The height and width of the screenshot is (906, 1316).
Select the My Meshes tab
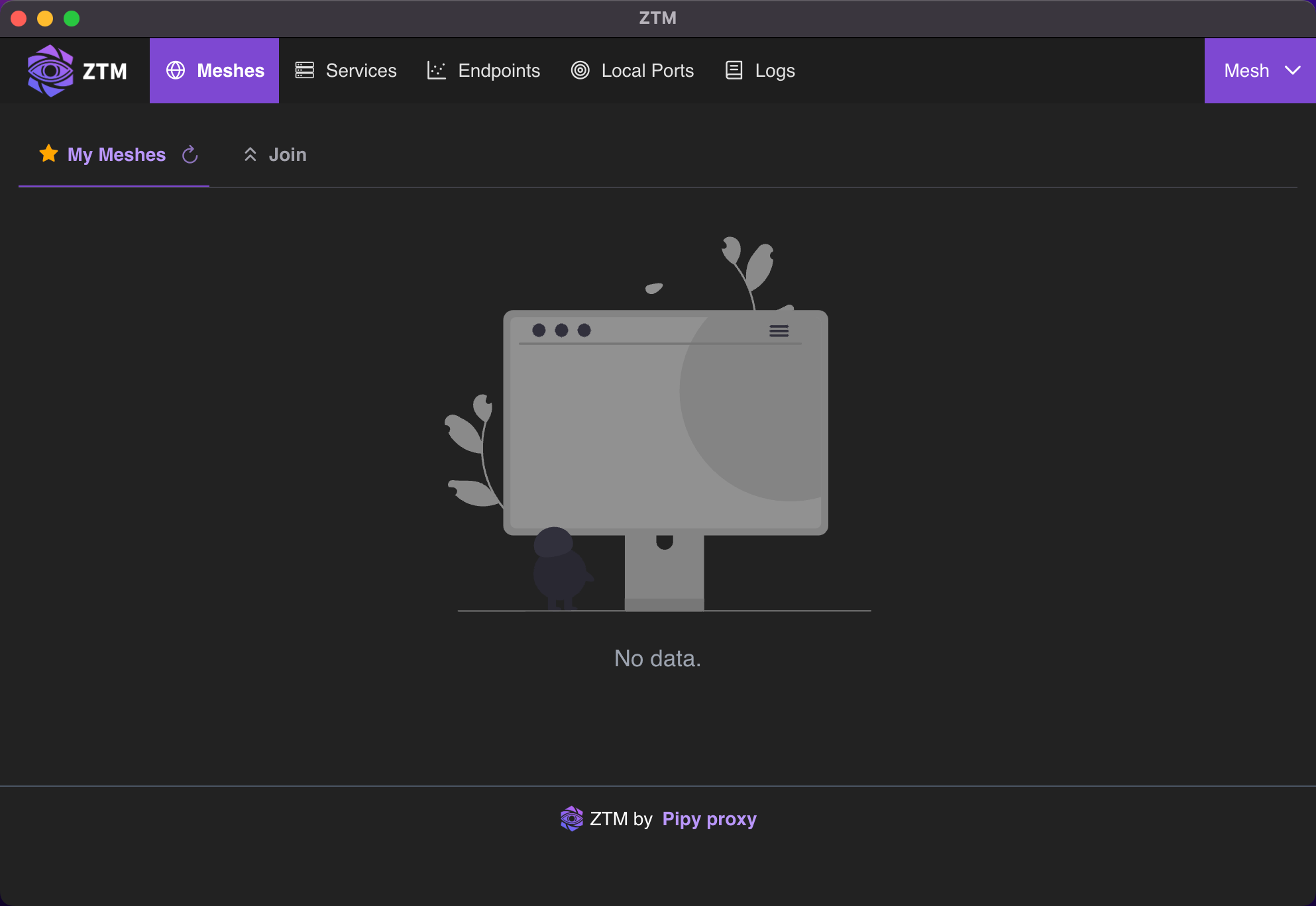point(116,154)
